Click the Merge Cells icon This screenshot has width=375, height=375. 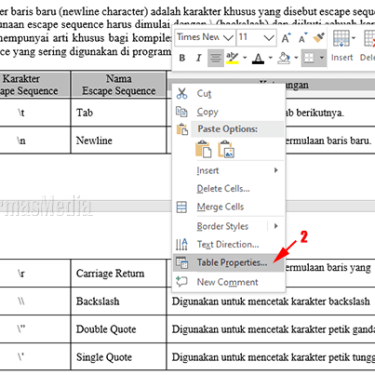pos(182,207)
